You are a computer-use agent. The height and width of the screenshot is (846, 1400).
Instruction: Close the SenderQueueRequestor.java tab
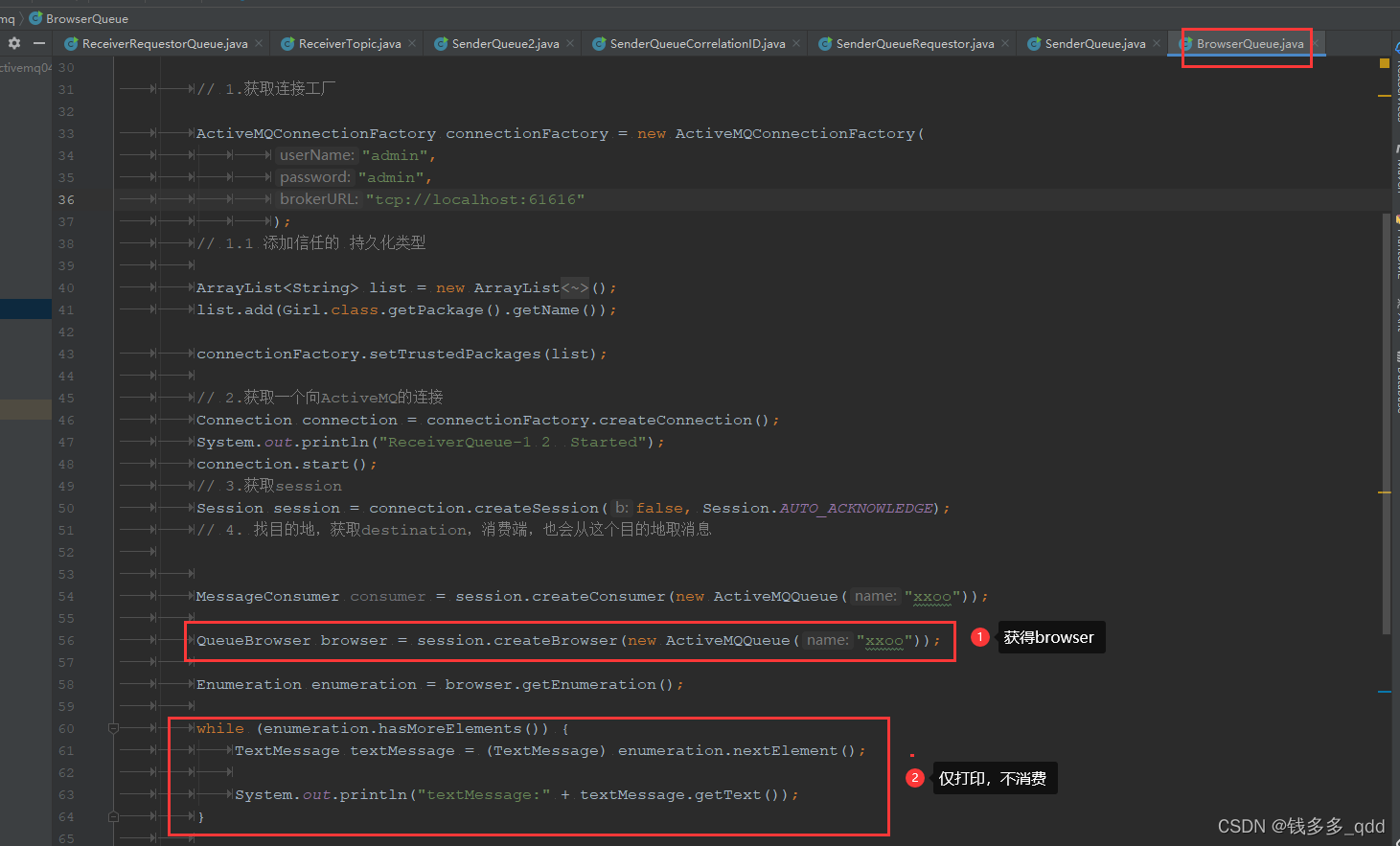click(x=1005, y=43)
